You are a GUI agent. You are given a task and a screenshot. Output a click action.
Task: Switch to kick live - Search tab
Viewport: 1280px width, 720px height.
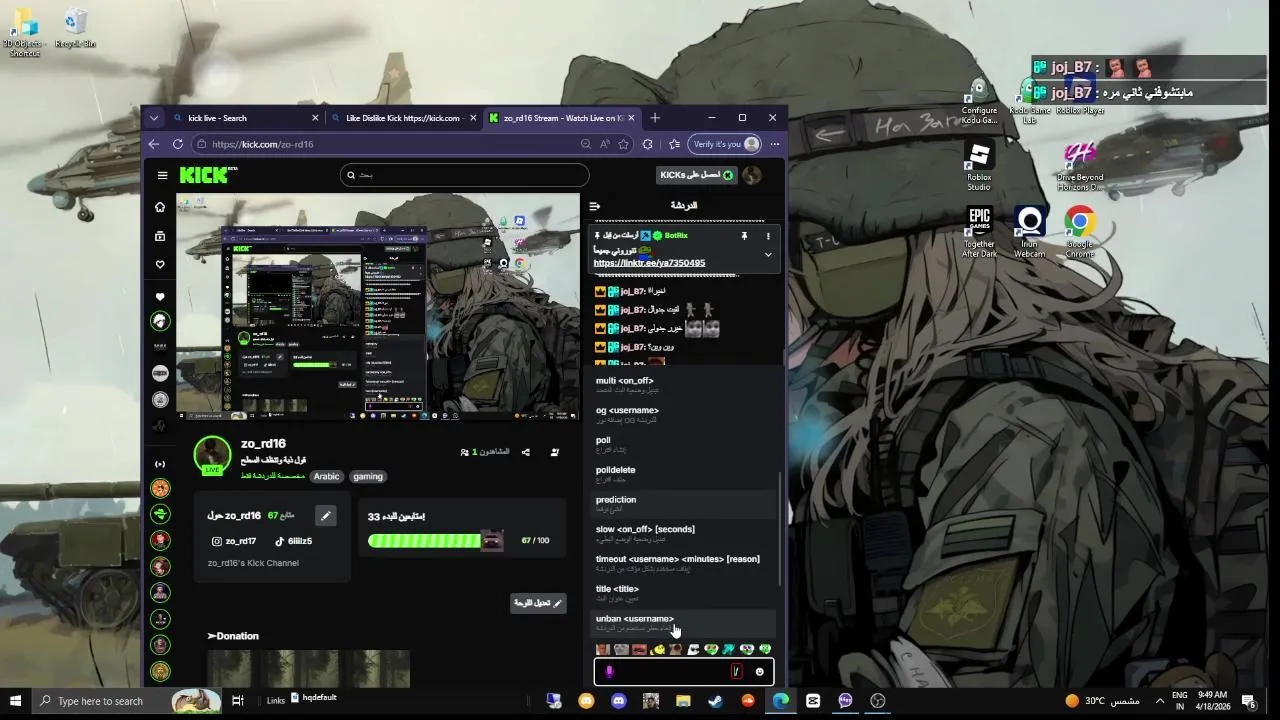[x=245, y=118]
